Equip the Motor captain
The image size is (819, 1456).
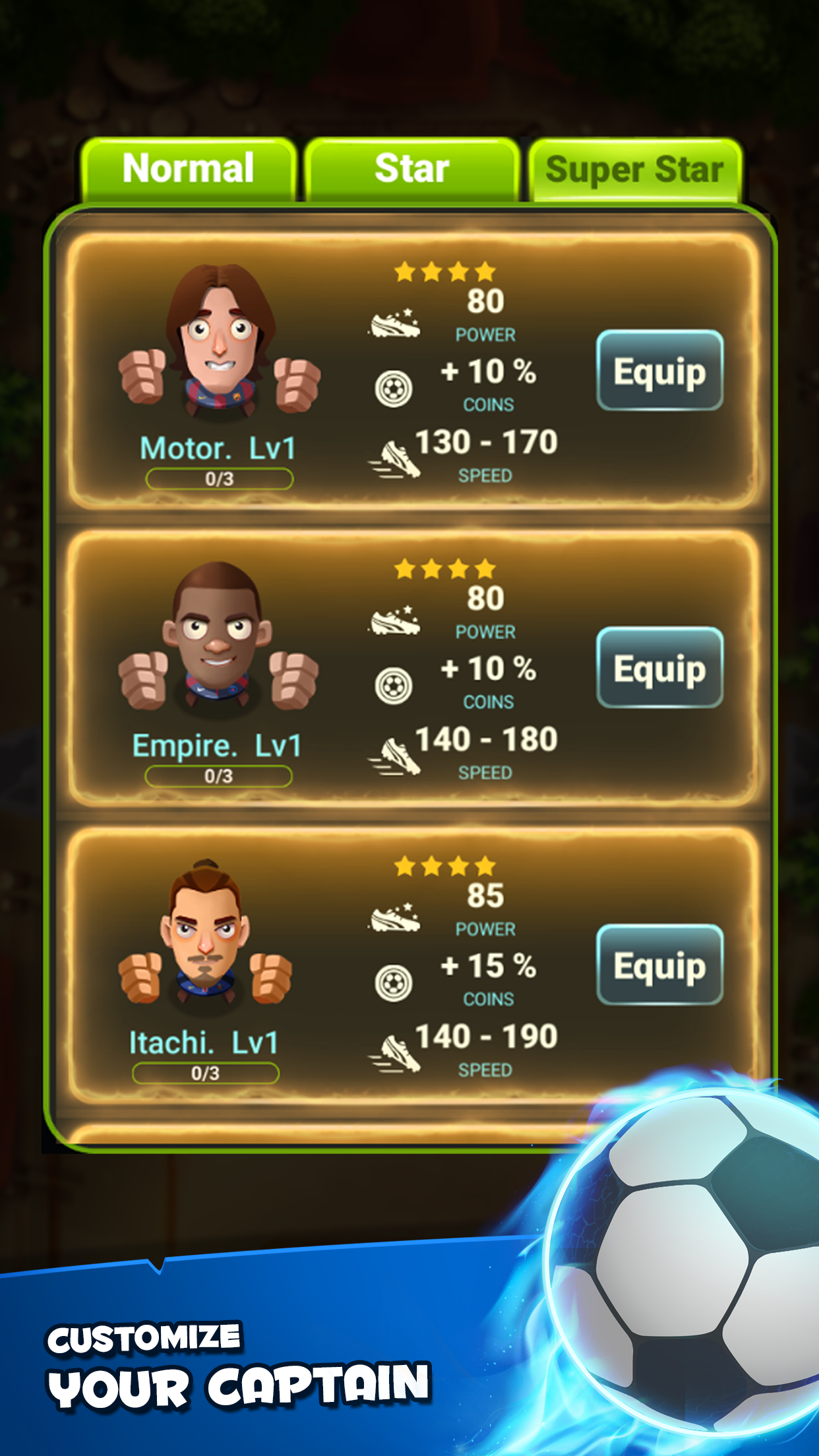point(659,371)
